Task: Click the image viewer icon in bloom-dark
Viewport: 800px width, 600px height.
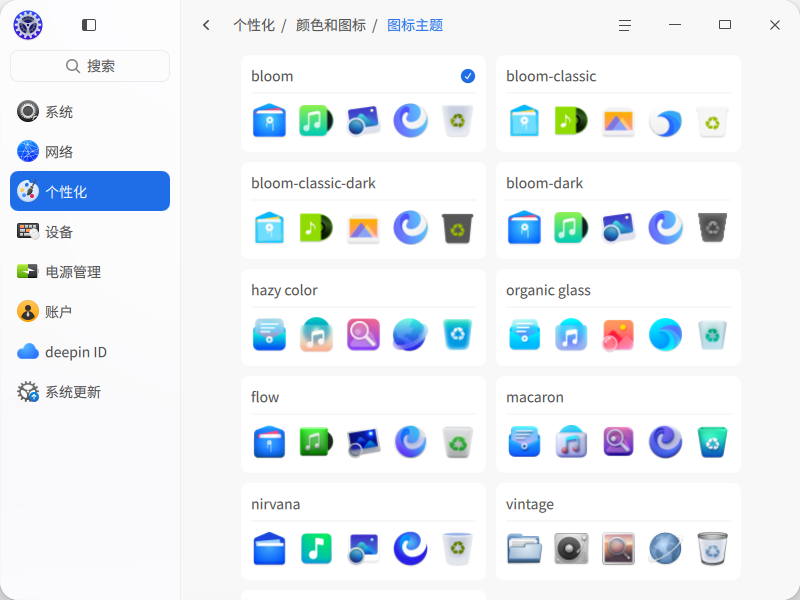Action: coord(618,228)
